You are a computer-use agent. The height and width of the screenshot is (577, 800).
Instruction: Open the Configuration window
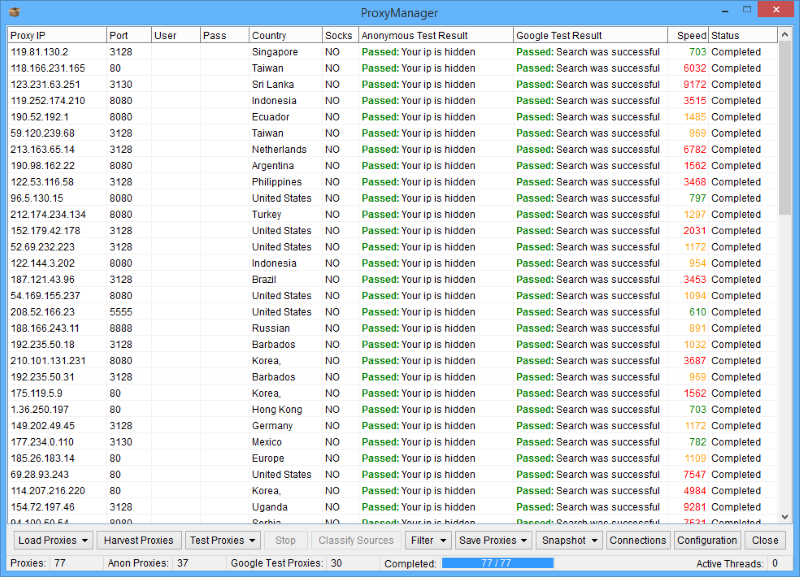click(x=707, y=540)
